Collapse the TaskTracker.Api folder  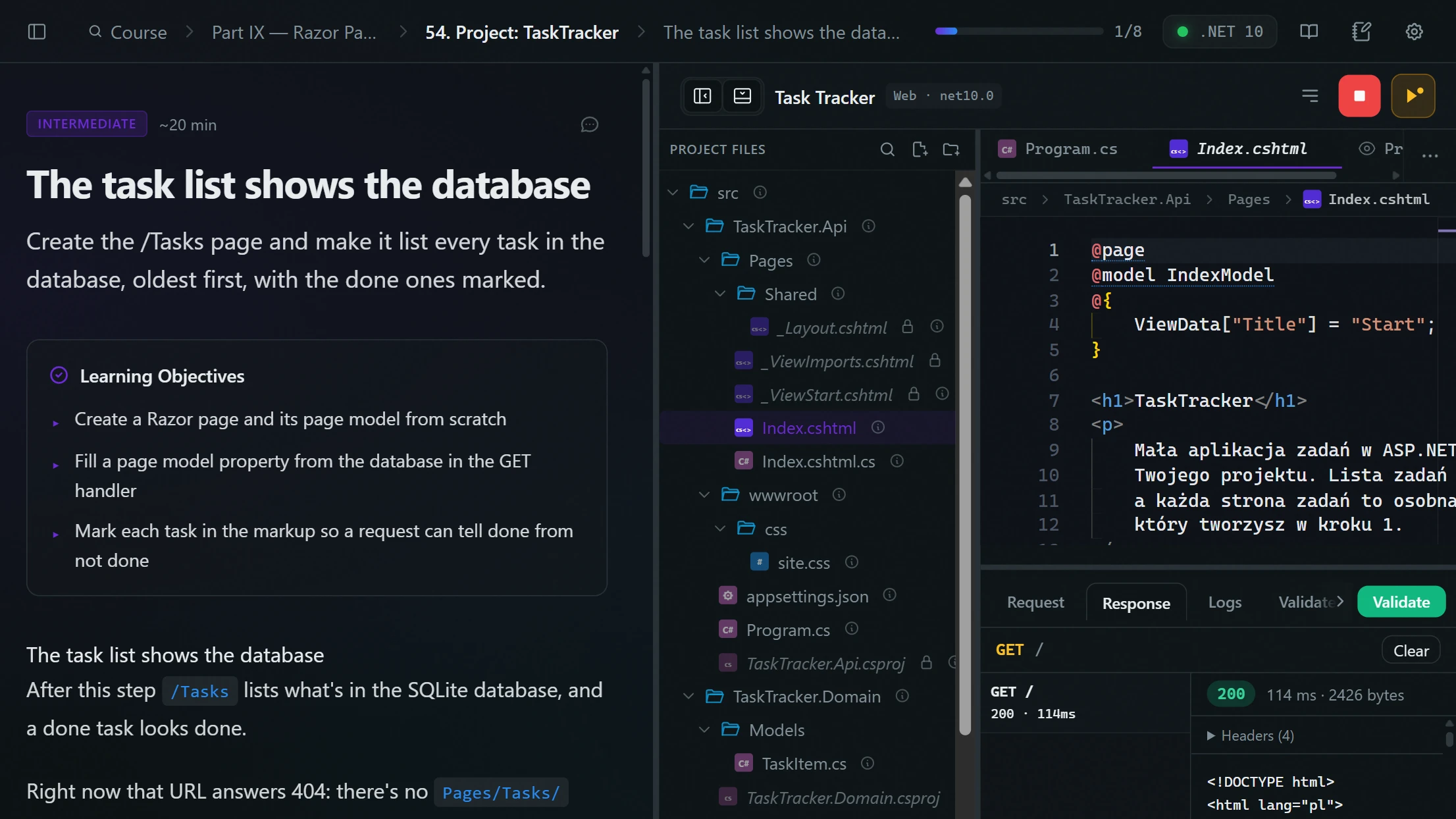coord(689,226)
